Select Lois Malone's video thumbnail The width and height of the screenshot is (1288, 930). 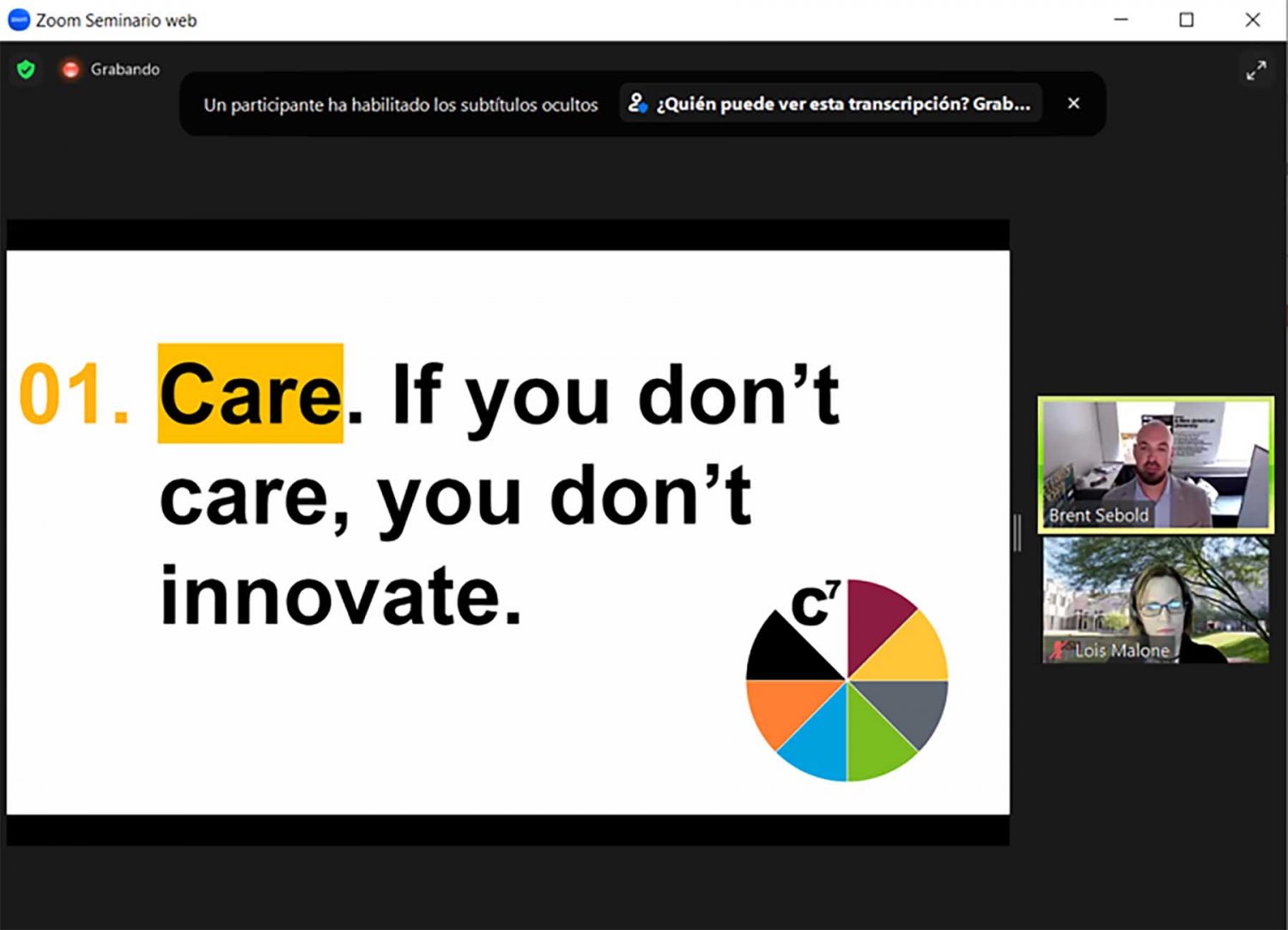tap(1156, 599)
